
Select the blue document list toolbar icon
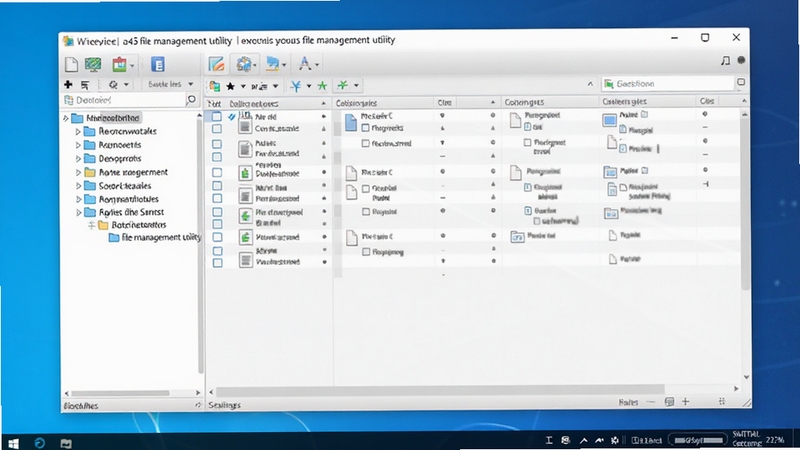158,64
